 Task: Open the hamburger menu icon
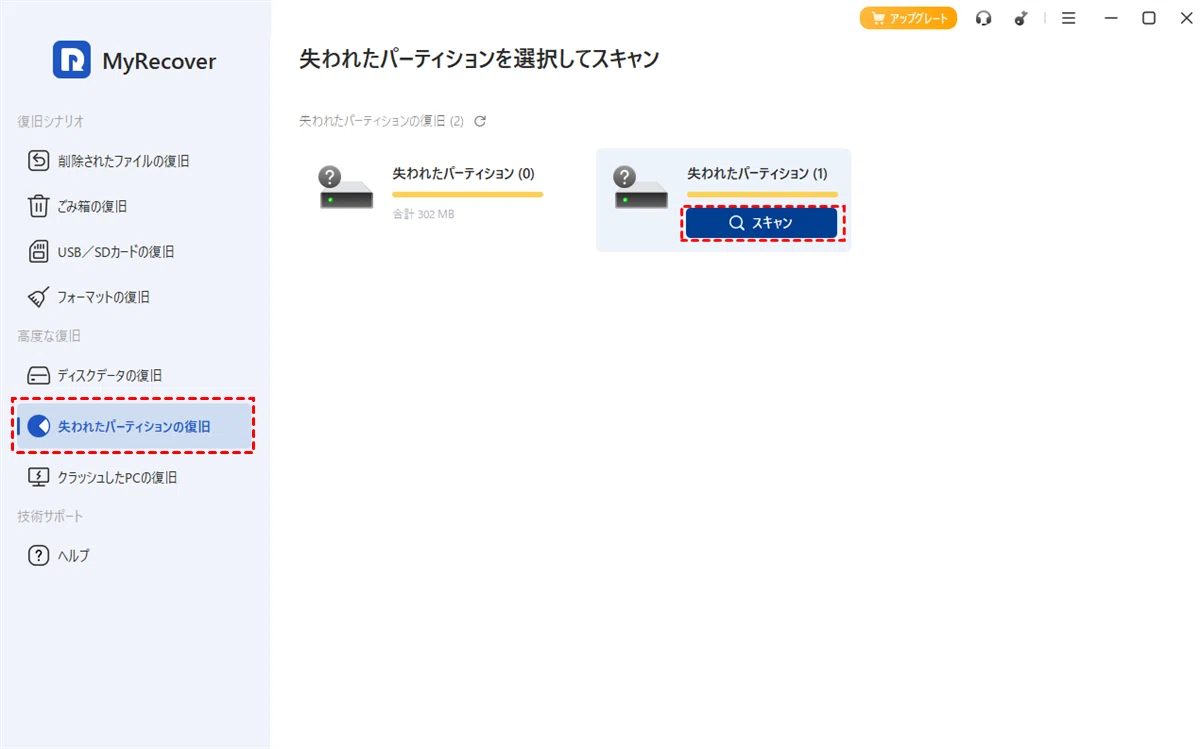point(1069,18)
